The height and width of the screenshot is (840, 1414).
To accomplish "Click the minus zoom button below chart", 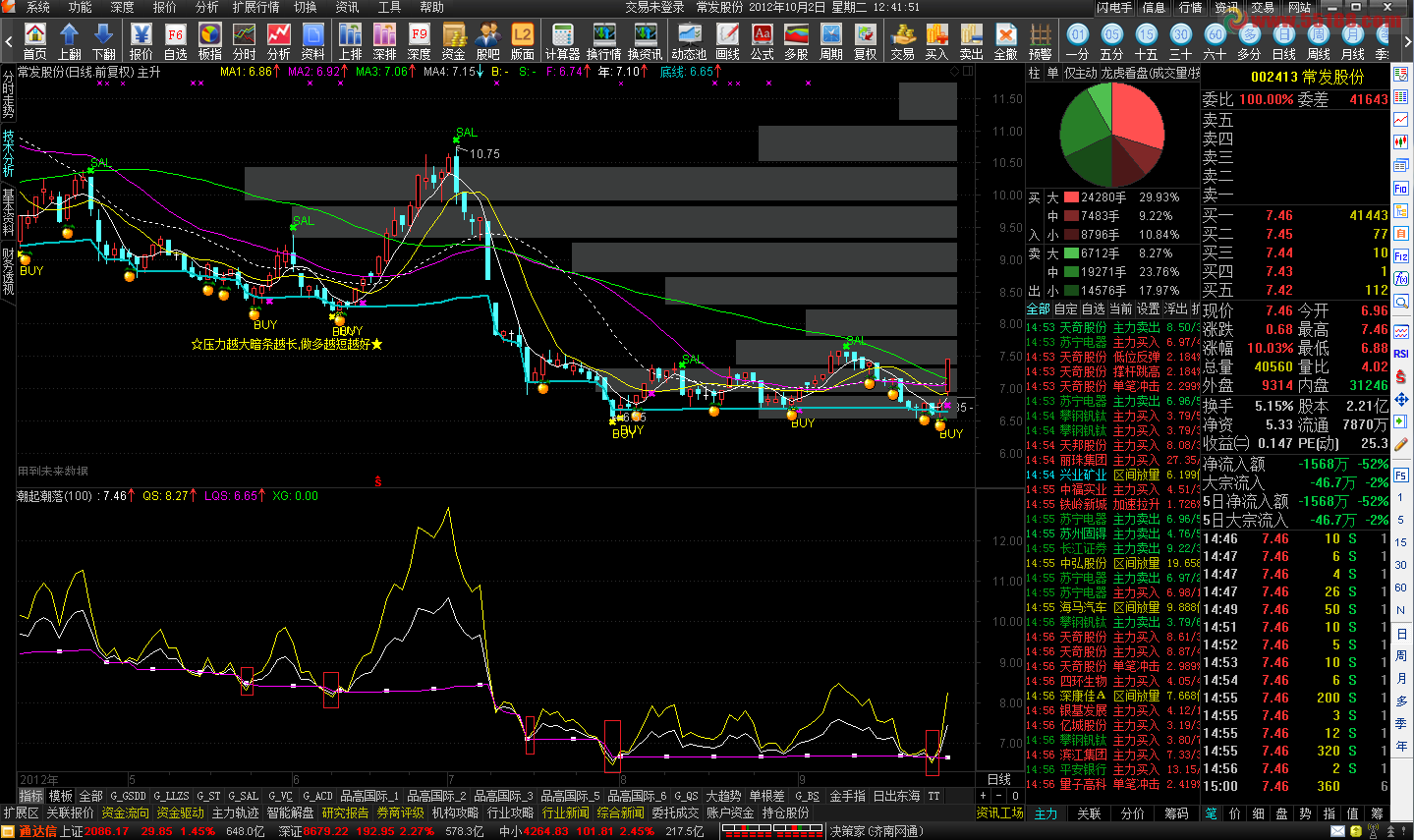I will (998, 795).
